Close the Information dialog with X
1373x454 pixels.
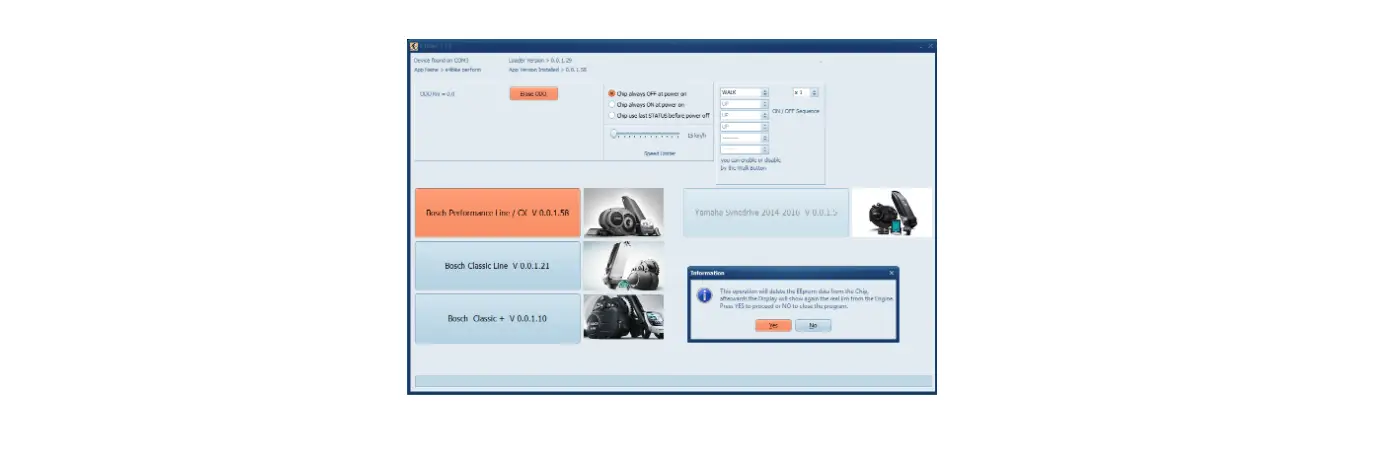coord(892,272)
